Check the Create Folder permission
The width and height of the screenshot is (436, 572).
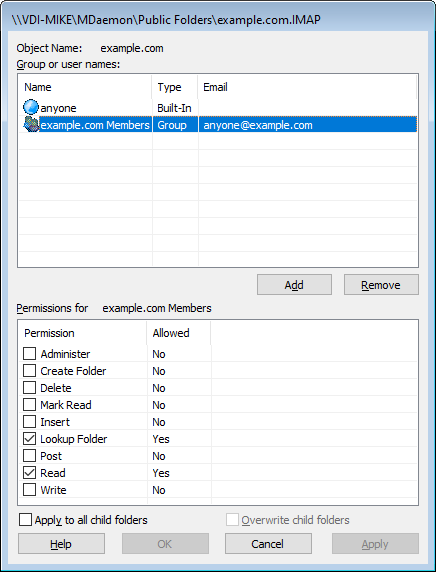[30, 371]
